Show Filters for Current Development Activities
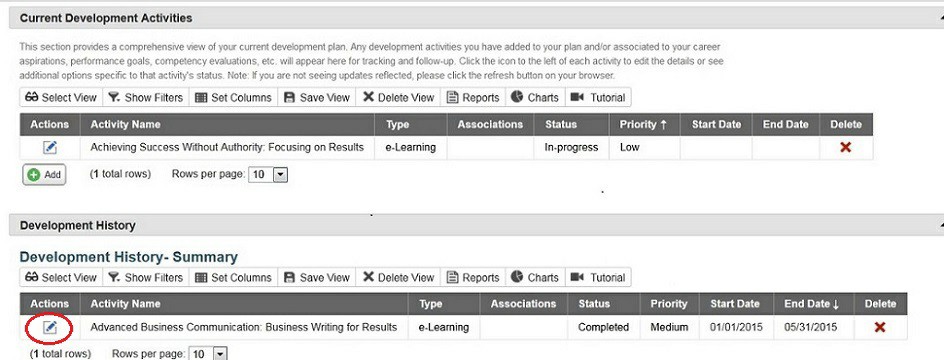944x360 pixels. pos(146,98)
